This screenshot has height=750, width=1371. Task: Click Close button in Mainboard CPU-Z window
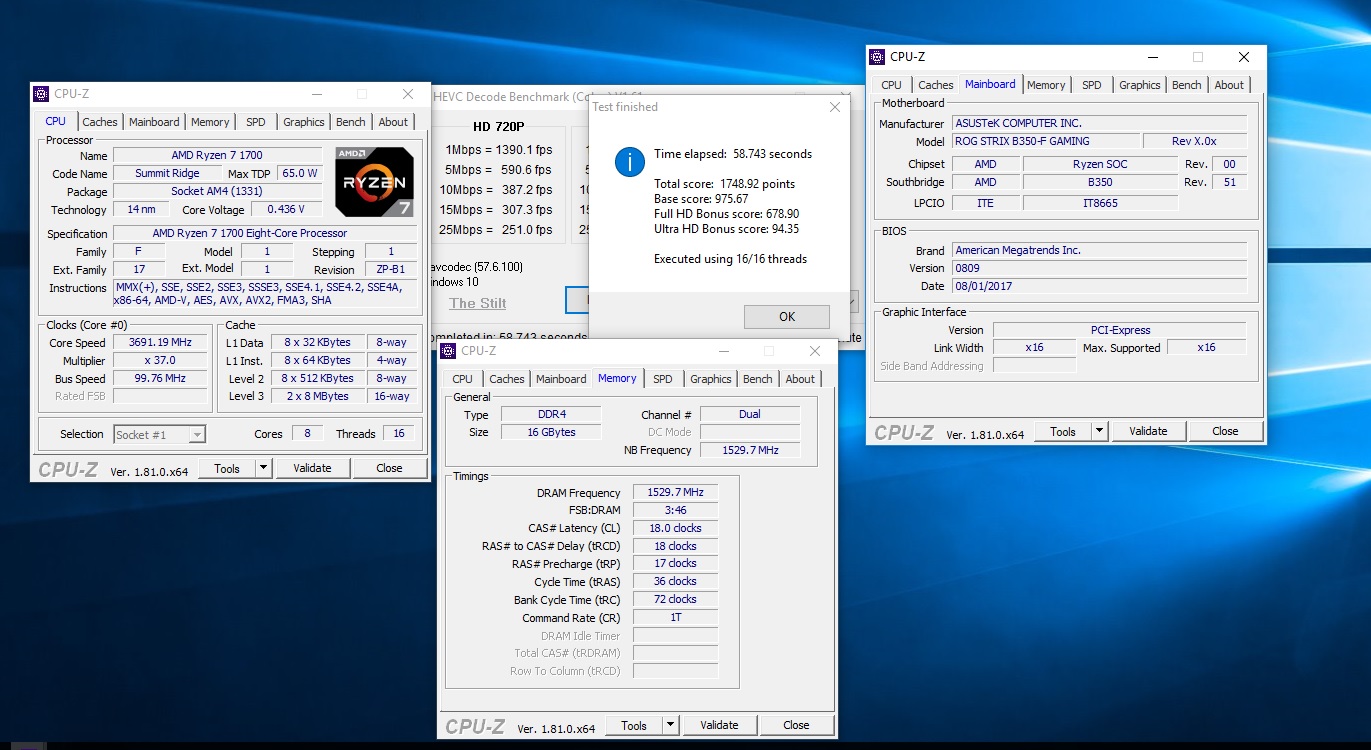(1225, 431)
